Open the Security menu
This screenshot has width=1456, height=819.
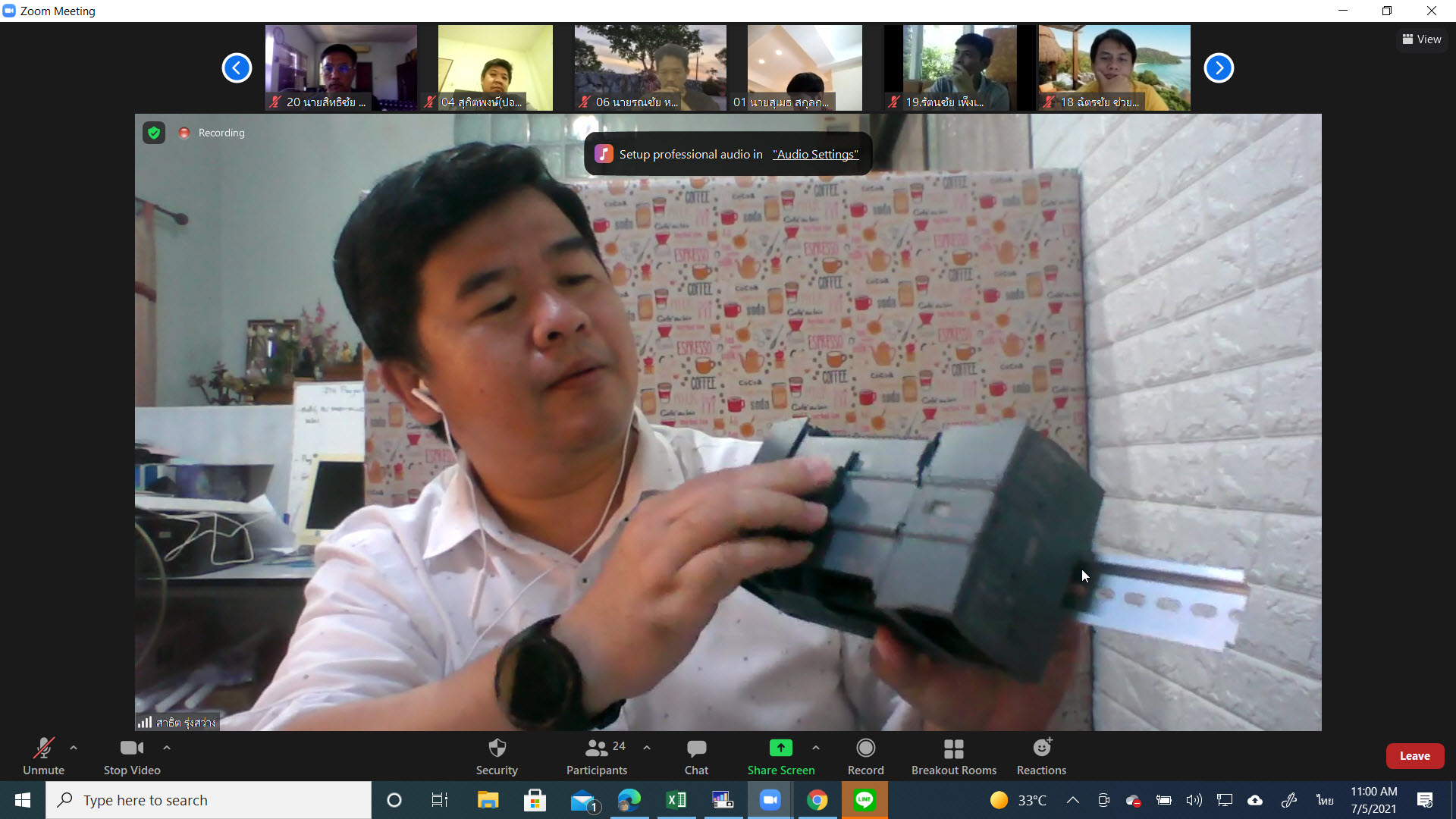(x=497, y=756)
